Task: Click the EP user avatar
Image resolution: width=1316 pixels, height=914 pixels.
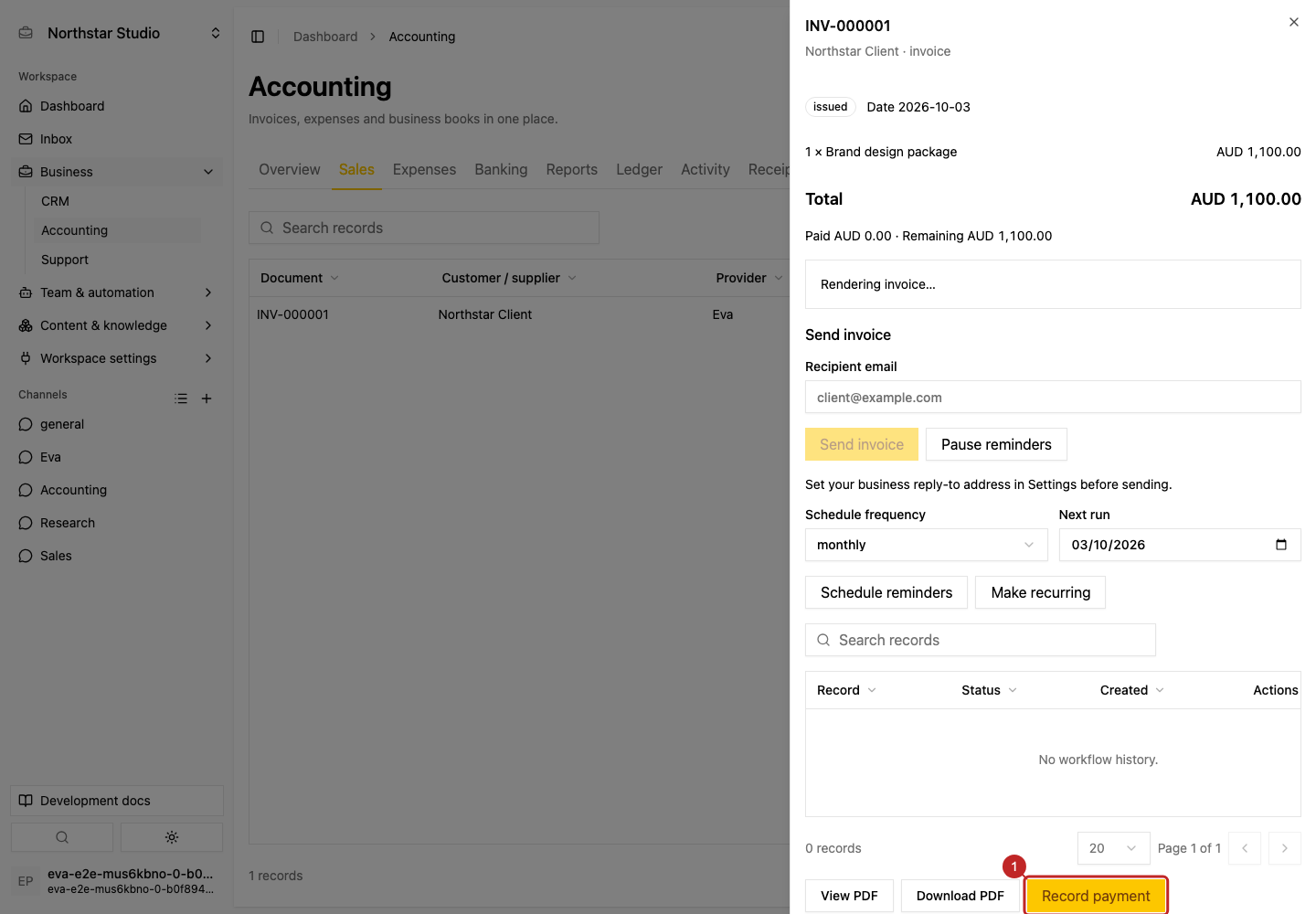Action: point(26,881)
